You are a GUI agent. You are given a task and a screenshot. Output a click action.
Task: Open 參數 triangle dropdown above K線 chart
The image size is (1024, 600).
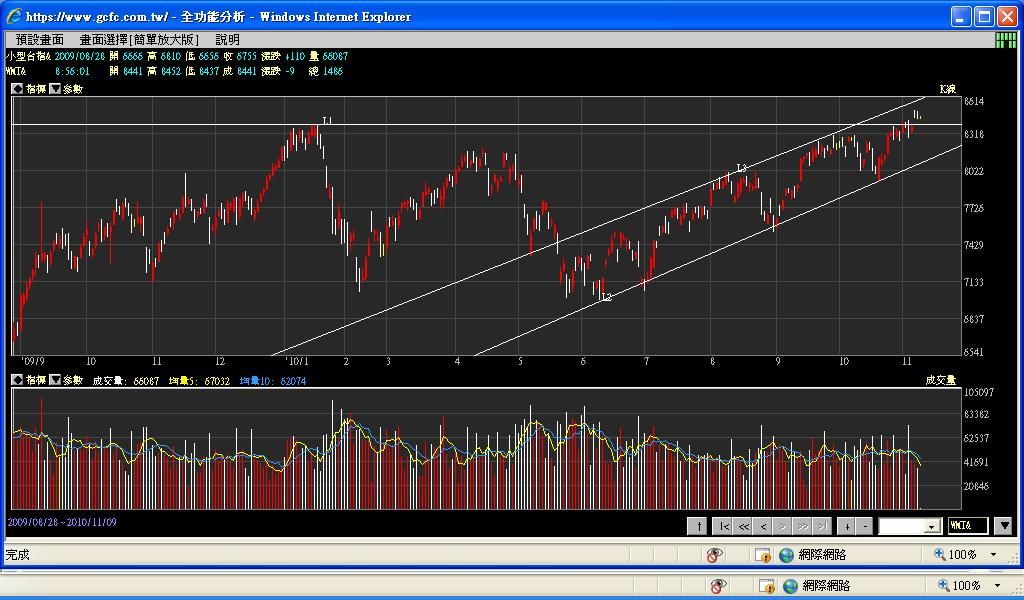pyautogui.click(x=55, y=88)
